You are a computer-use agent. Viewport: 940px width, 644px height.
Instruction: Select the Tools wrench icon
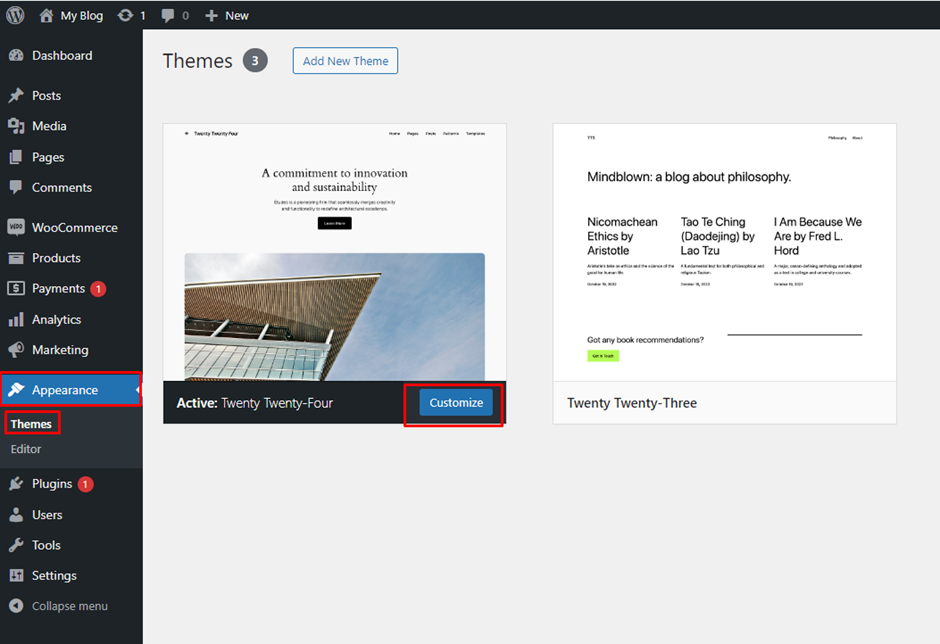pyautogui.click(x=24, y=544)
